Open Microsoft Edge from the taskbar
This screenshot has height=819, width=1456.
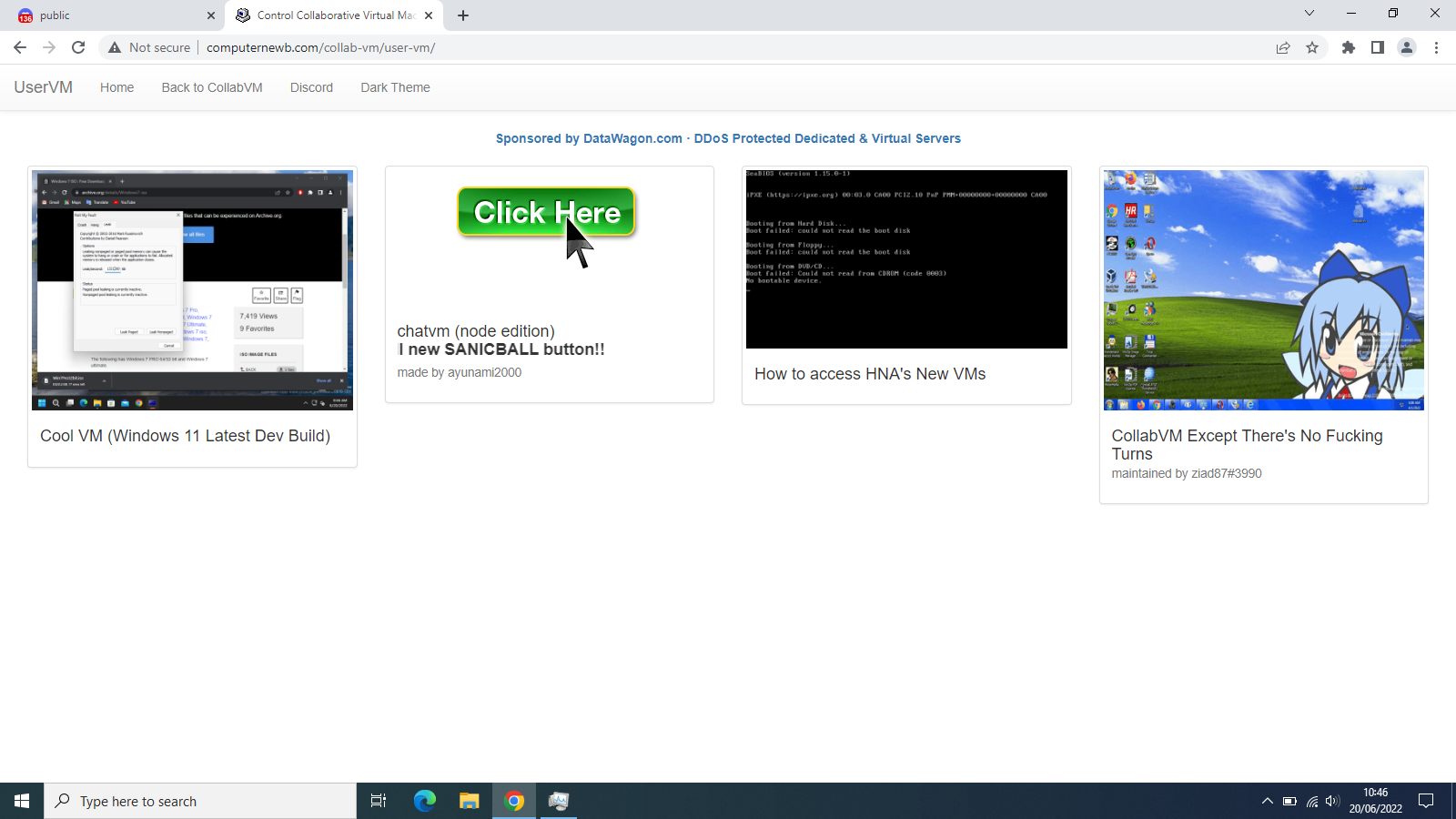pyautogui.click(x=425, y=801)
